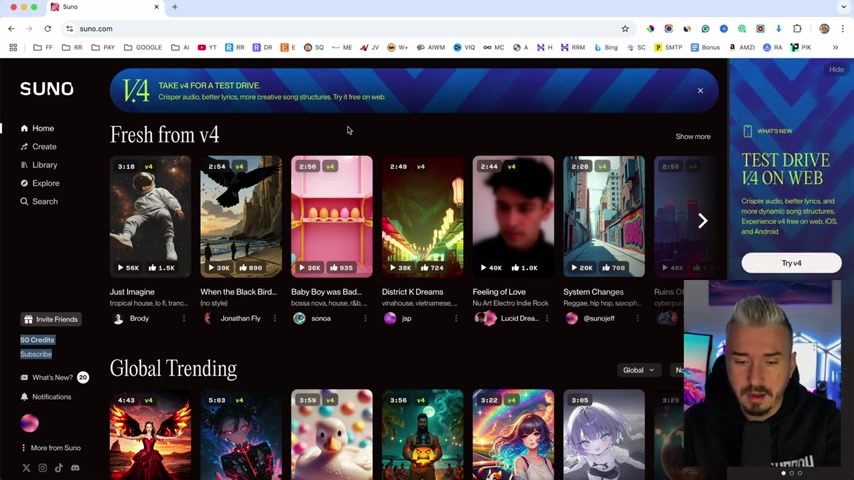This screenshot has height=480, width=854.
Task: Click the 50 Credits link
Action: pyautogui.click(x=38, y=340)
